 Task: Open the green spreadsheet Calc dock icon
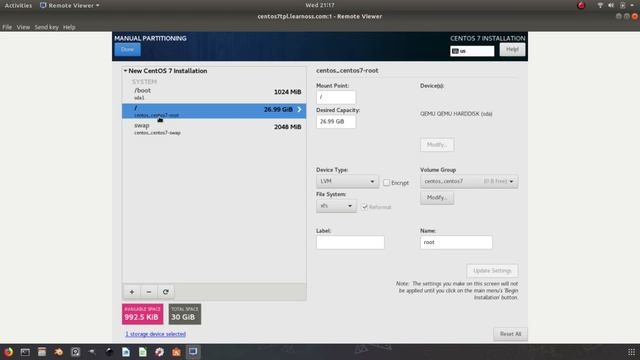pos(142,352)
